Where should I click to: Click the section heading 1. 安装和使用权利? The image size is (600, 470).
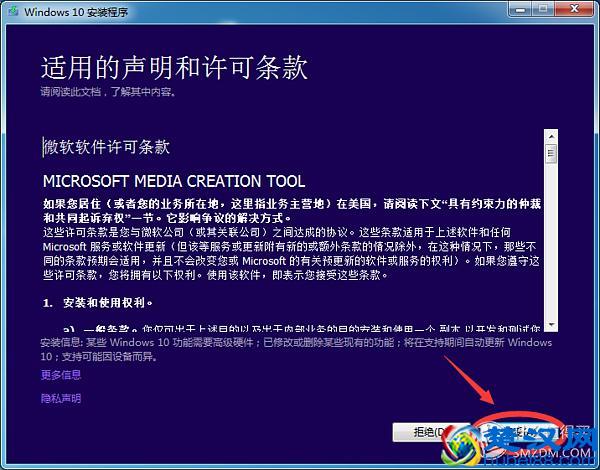98,303
